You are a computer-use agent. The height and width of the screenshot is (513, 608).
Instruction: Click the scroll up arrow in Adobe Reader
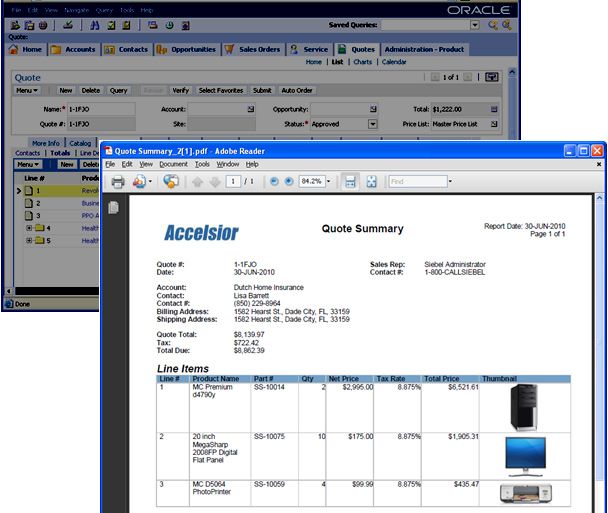pos(599,198)
